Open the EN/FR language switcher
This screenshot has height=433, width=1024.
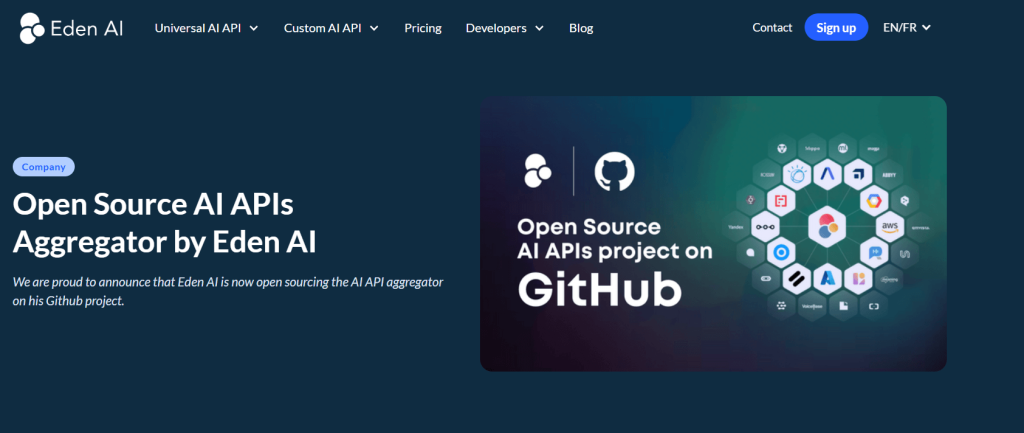(906, 27)
